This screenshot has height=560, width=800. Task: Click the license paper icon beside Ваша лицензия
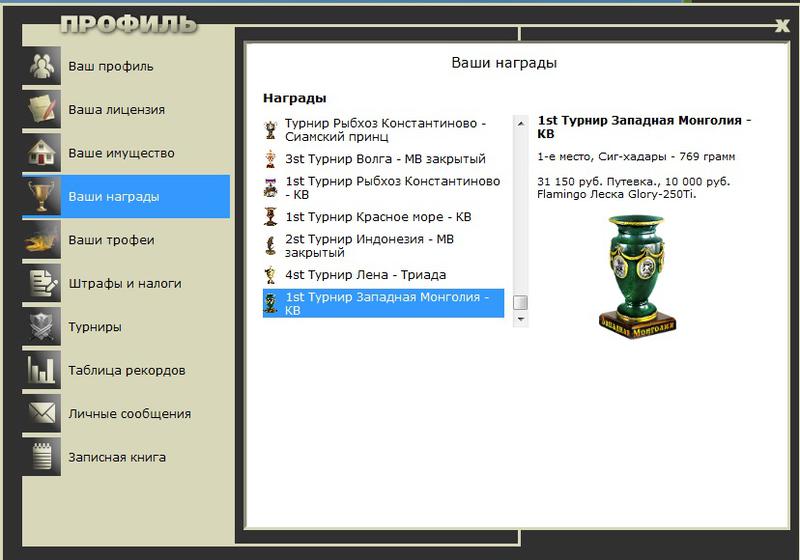coord(41,109)
